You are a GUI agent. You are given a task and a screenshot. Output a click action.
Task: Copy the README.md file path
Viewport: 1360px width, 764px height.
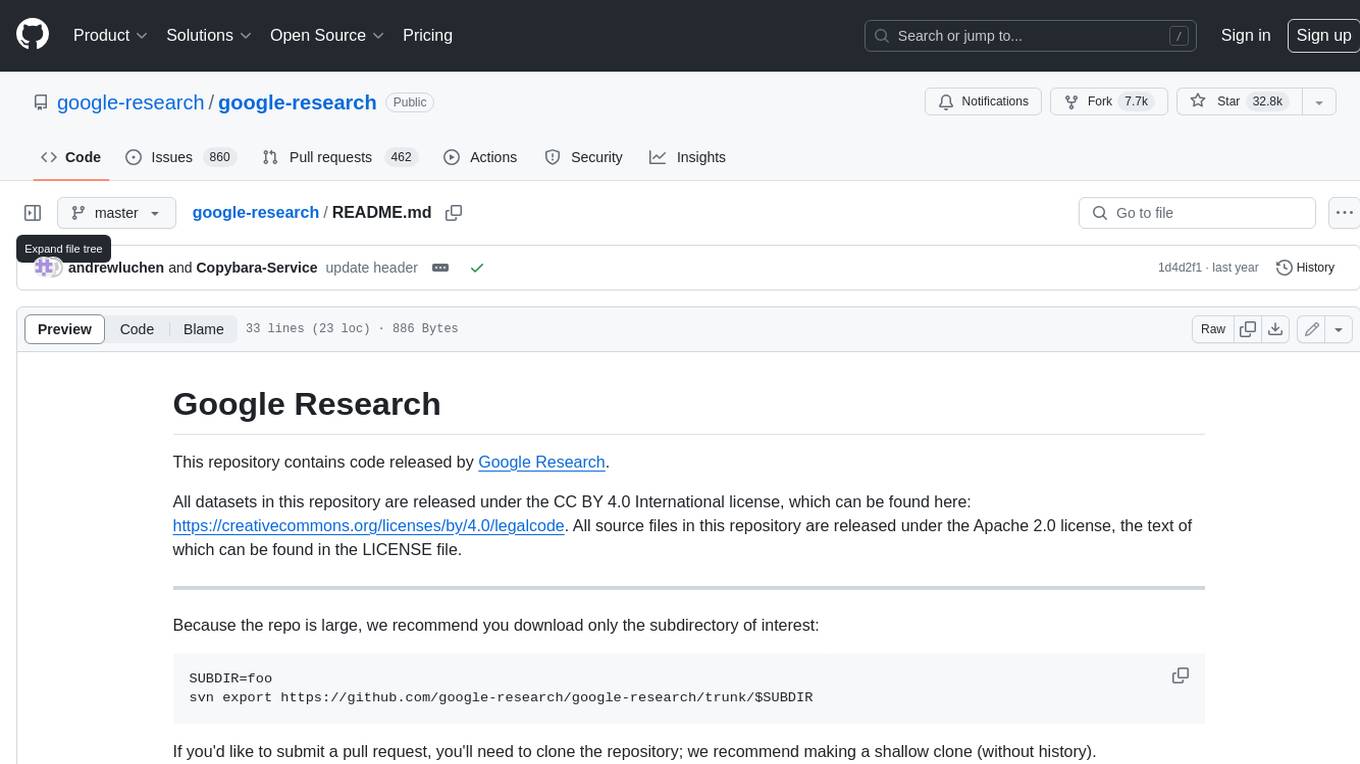pos(453,213)
